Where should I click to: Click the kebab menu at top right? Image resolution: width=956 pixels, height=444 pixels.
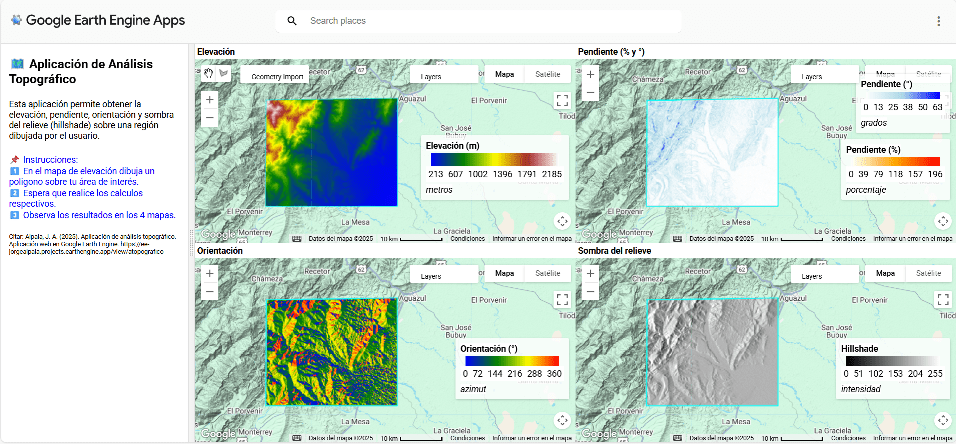tap(937, 21)
